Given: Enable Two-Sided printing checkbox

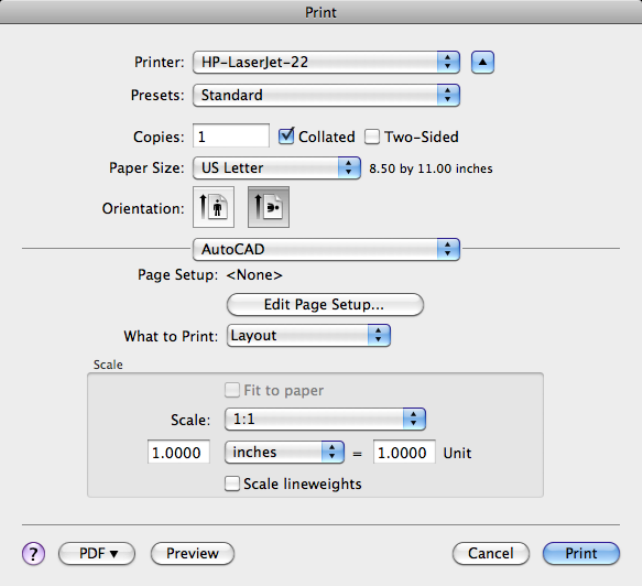Looking at the screenshot, I should point(373,136).
